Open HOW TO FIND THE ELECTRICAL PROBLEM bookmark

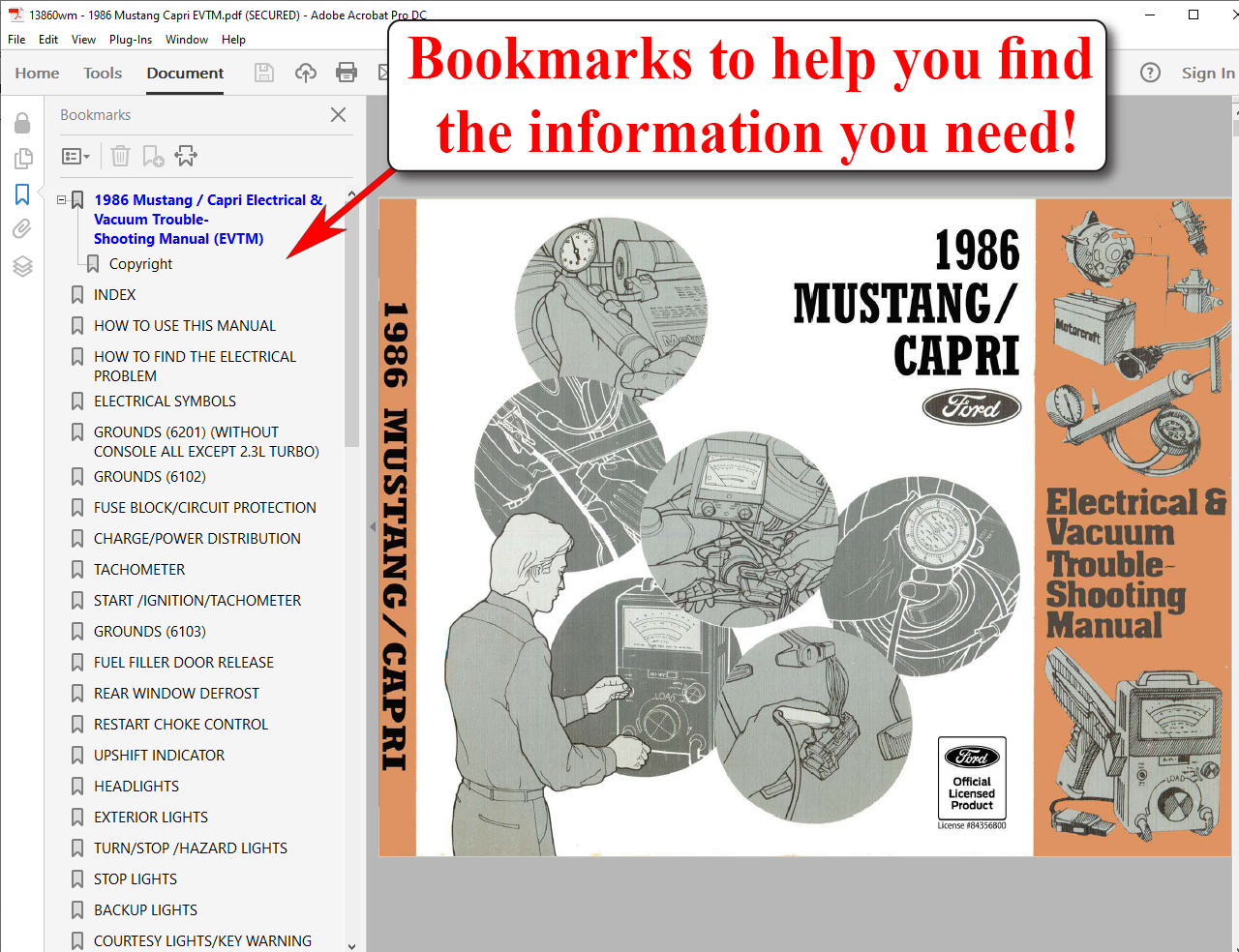coord(195,367)
